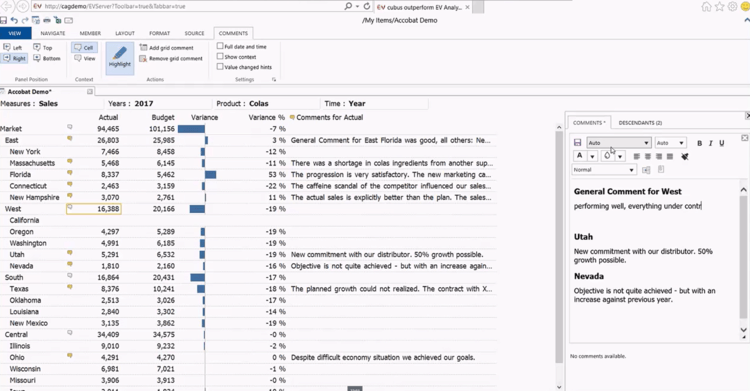This screenshot has width=750, height=391.
Task: Click the comment marker on Ohio row
Action: [69, 356]
